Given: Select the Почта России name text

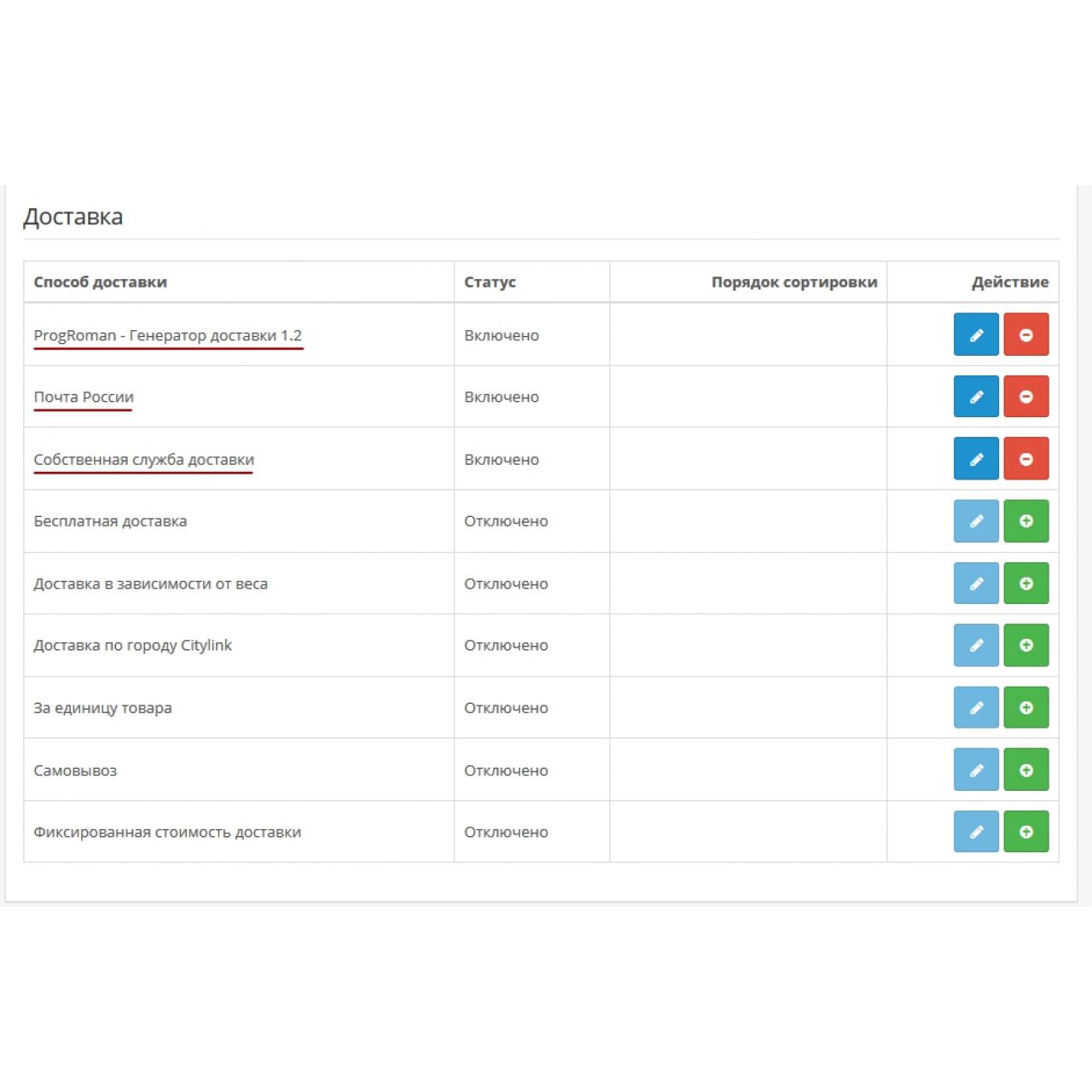Looking at the screenshot, I should click(84, 397).
